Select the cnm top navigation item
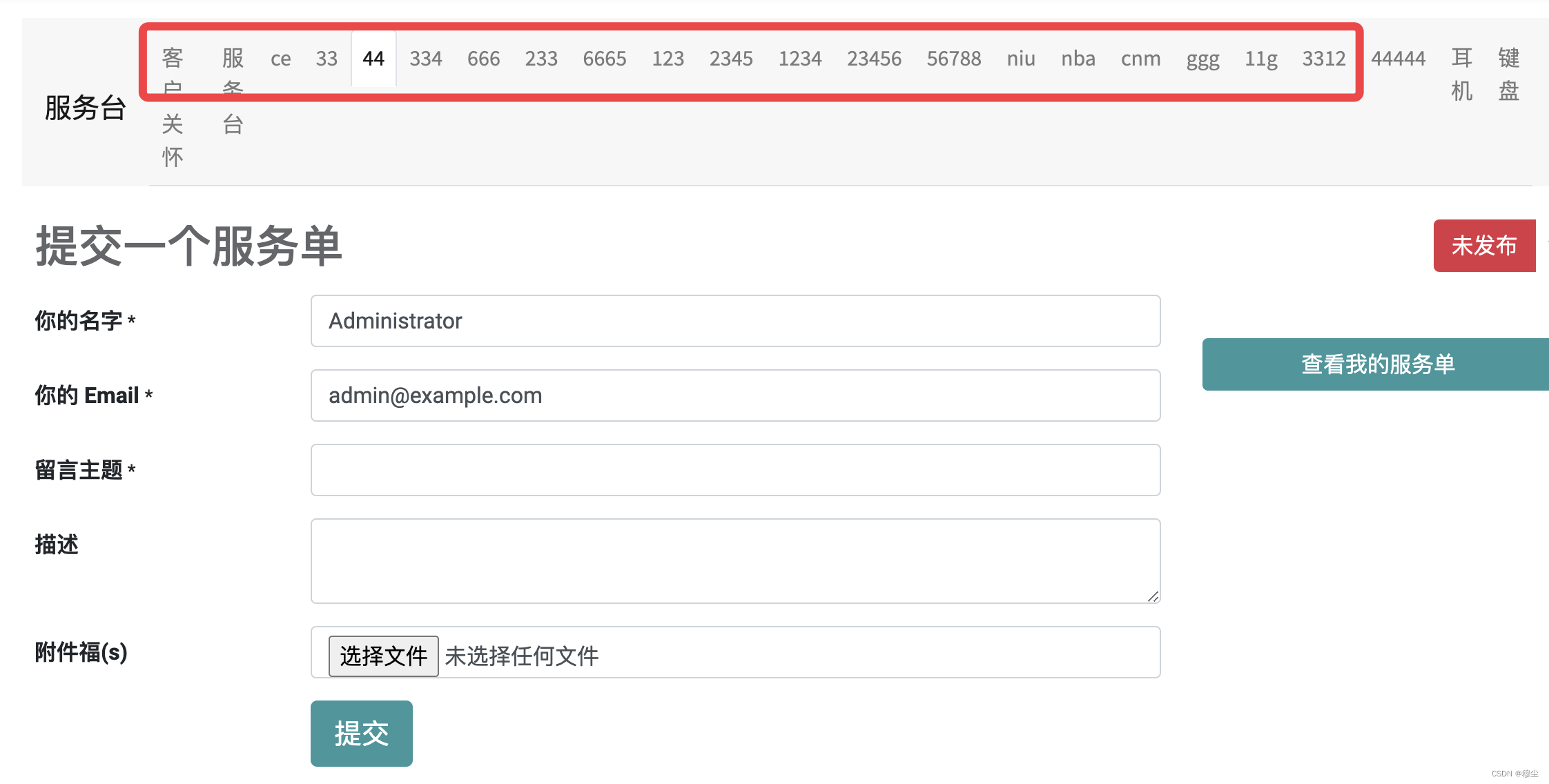Image resolution: width=1549 pixels, height=784 pixels. coord(1140,59)
